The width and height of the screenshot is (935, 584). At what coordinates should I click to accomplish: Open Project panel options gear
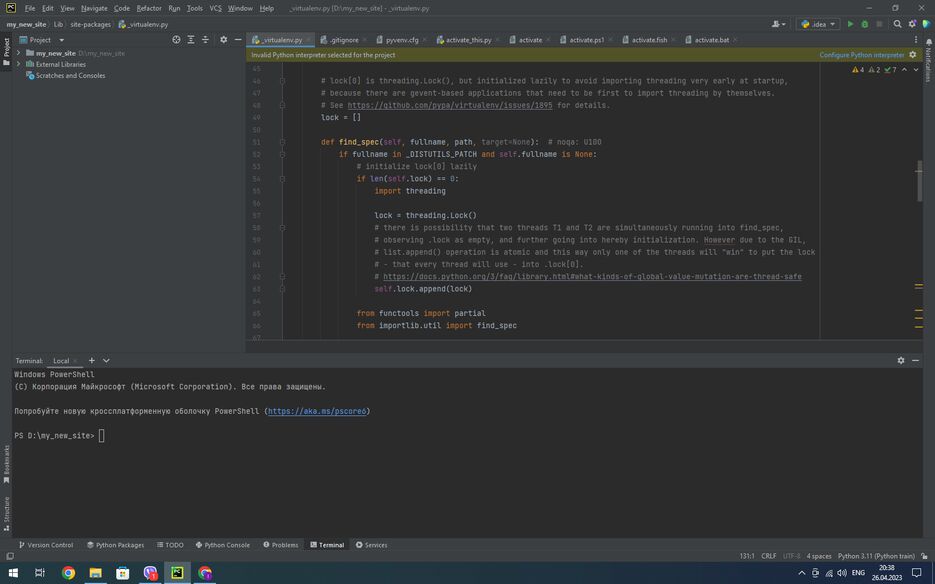coord(224,39)
